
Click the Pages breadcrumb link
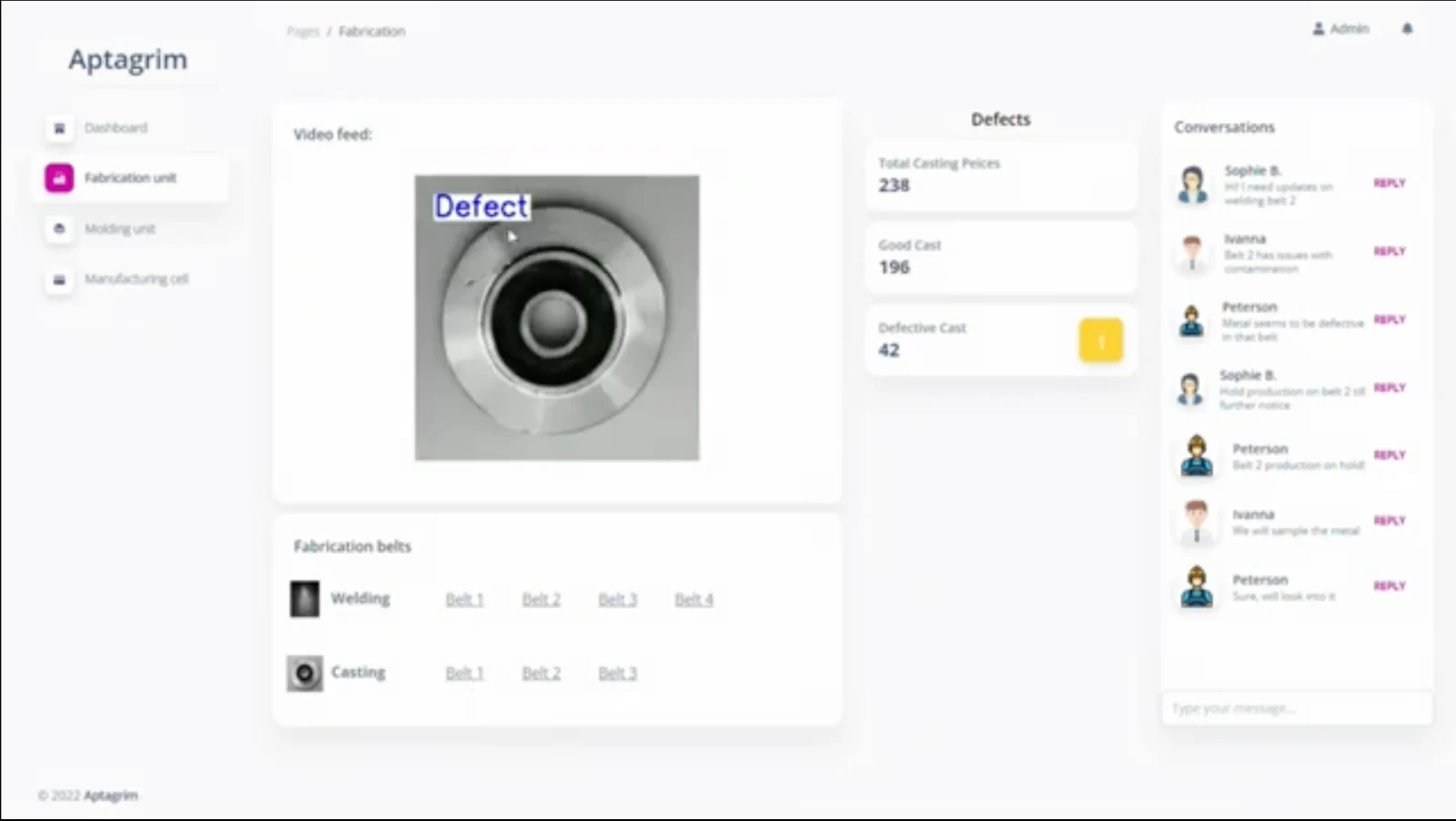pos(303,32)
